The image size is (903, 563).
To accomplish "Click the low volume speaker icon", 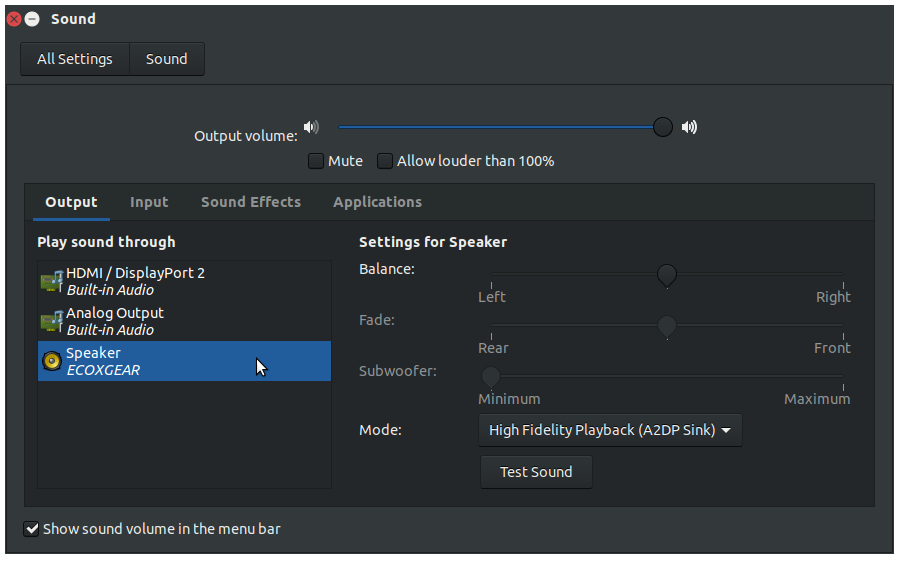I will click(x=311, y=127).
